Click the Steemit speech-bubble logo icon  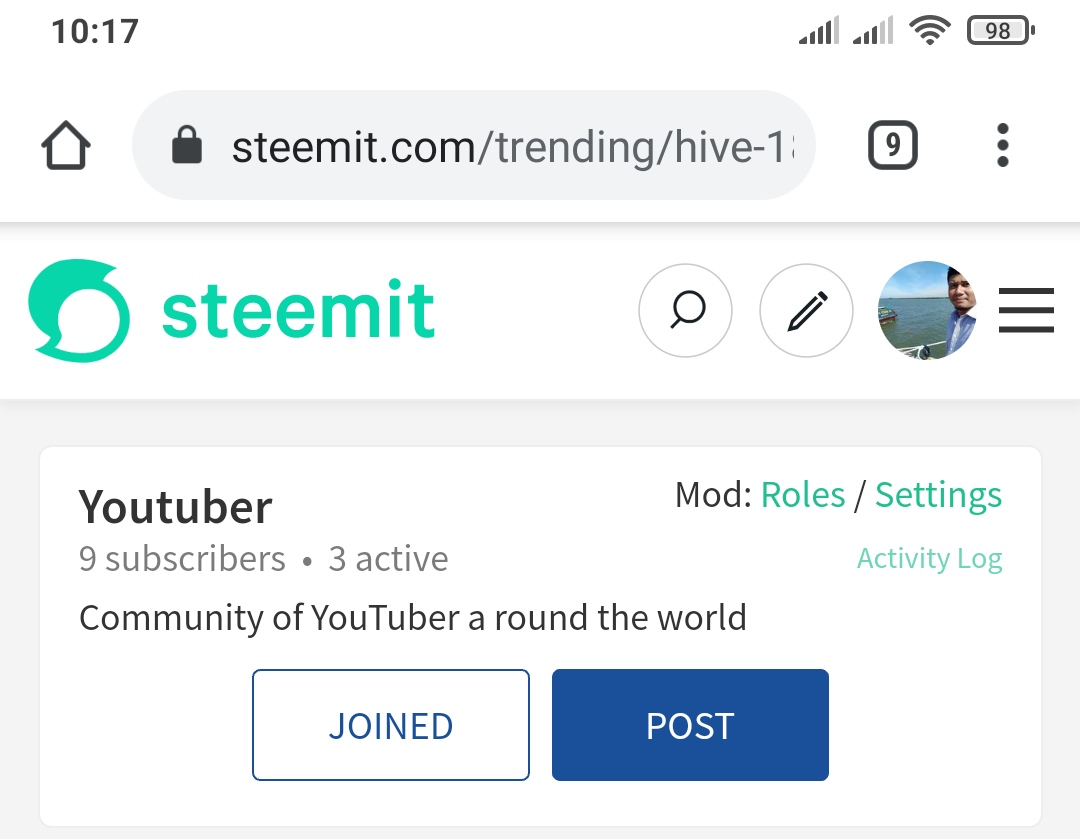click(79, 310)
